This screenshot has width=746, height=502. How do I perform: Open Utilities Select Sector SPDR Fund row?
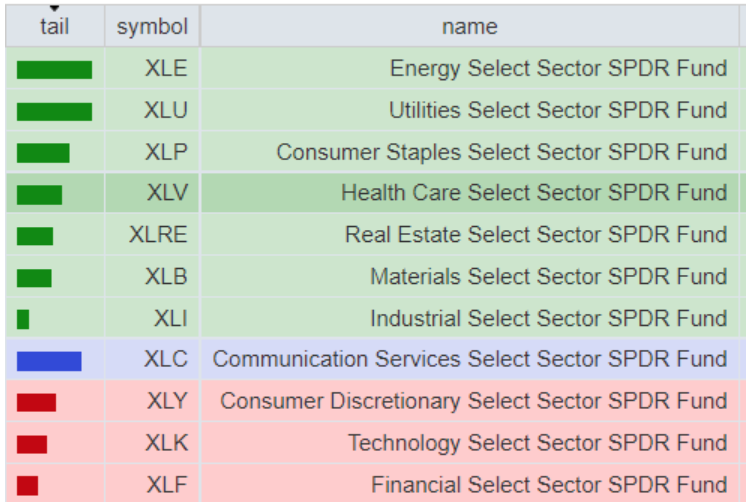(x=558, y=111)
